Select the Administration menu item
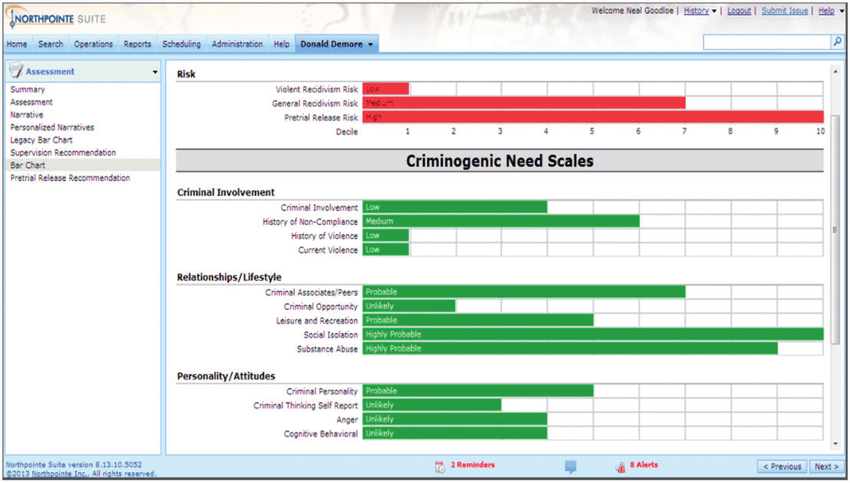This screenshot has width=850, height=483. (x=237, y=45)
